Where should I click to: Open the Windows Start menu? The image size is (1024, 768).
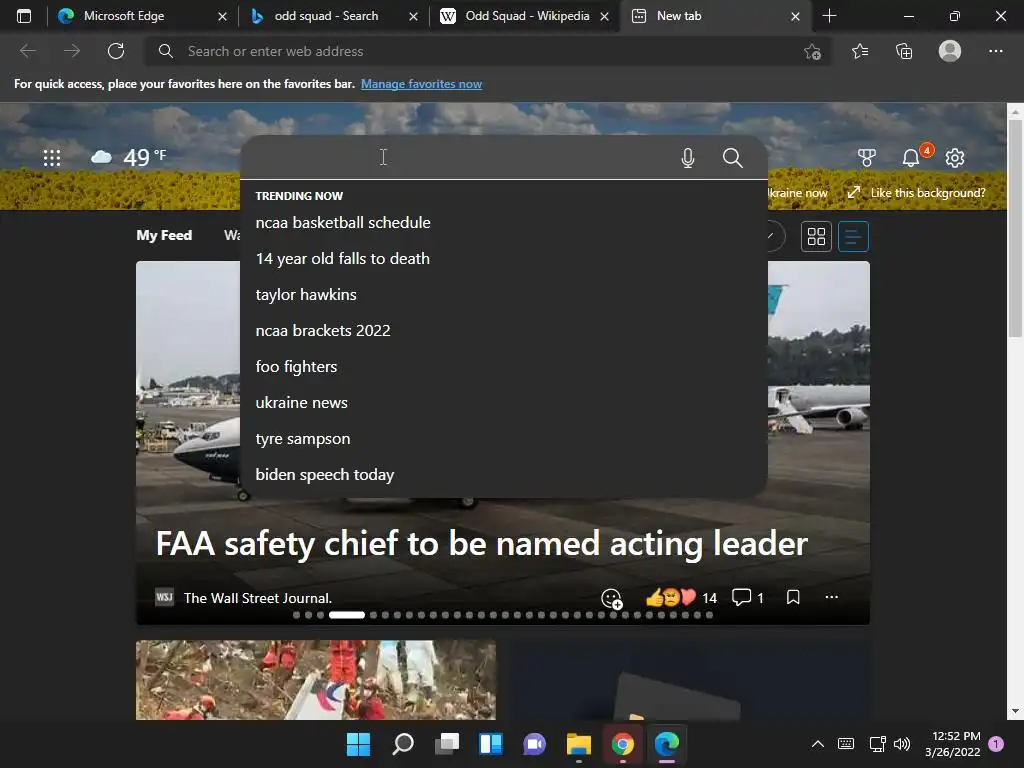click(358, 744)
